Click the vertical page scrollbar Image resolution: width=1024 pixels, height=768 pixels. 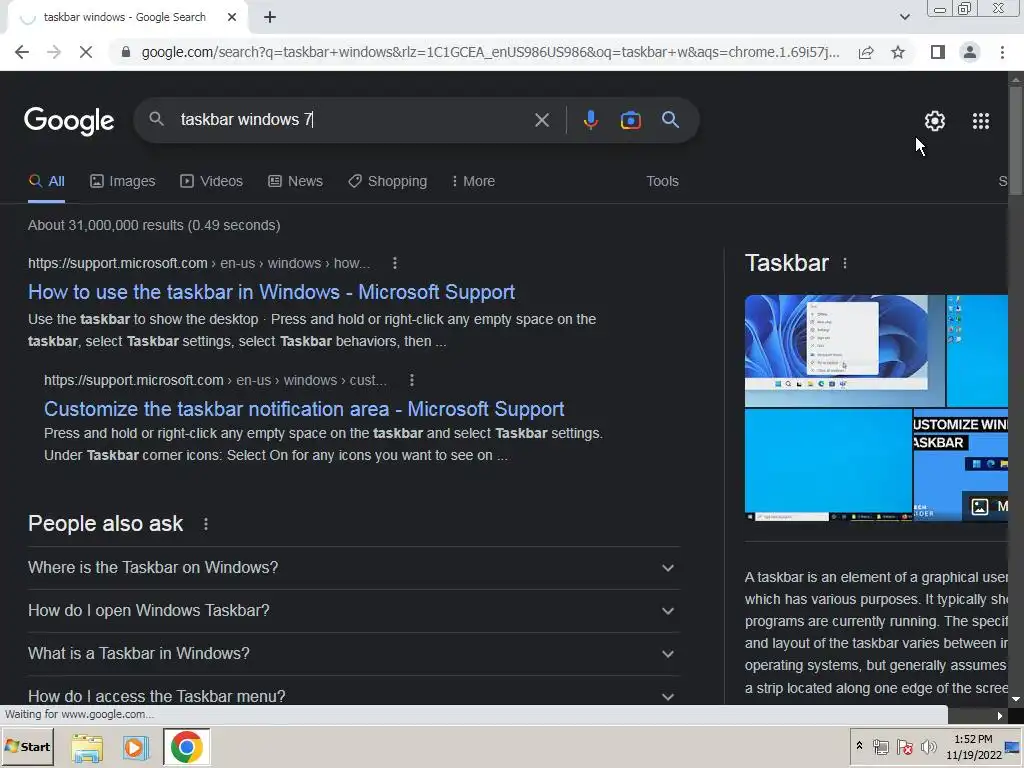tap(1016, 140)
